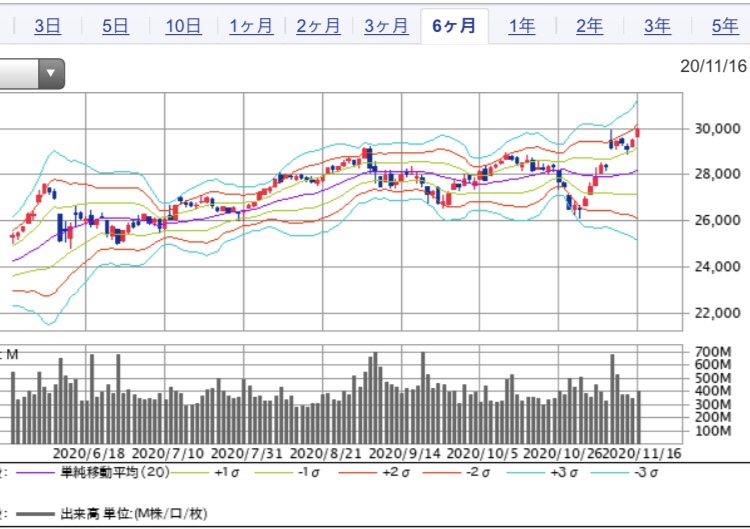Open the dropdown arrow above chart
This screenshot has height=529, width=750.
[51, 74]
